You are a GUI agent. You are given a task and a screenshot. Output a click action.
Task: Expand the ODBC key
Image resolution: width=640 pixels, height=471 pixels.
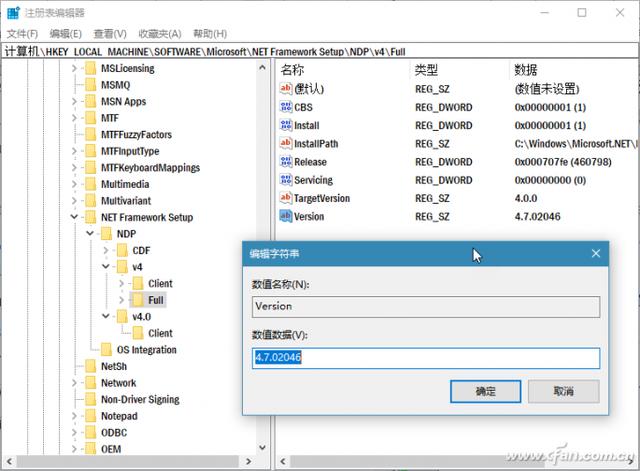click(x=74, y=433)
